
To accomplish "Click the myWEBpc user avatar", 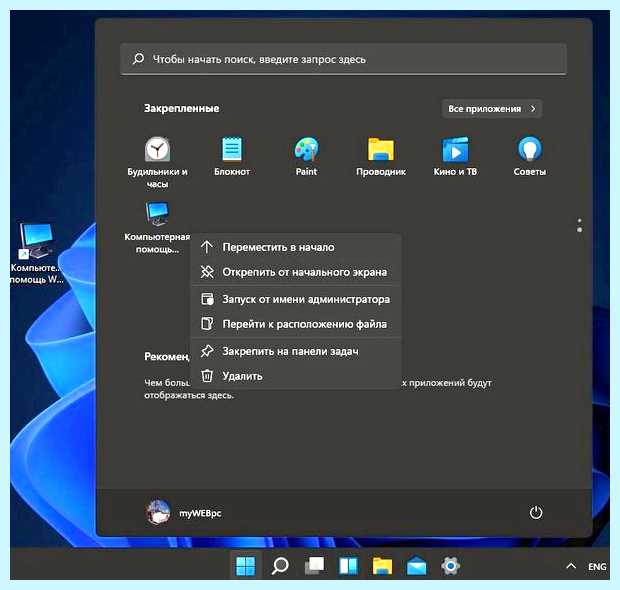I will pyautogui.click(x=158, y=512).
